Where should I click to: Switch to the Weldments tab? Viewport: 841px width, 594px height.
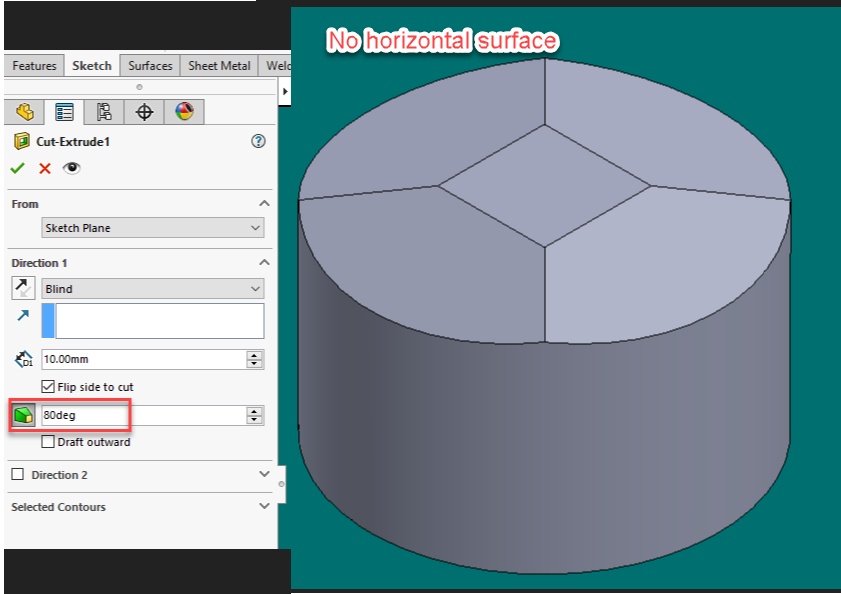tap(276, 65)
